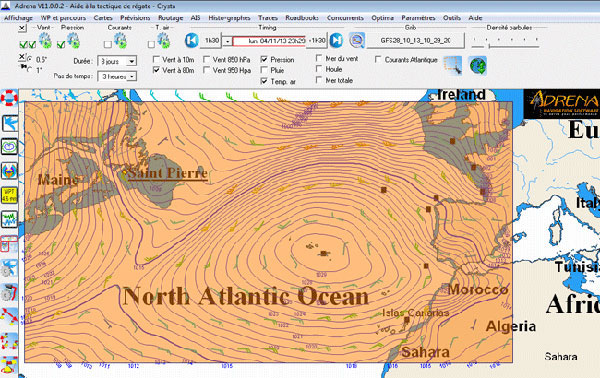Open the Concurrents menu

345,18
